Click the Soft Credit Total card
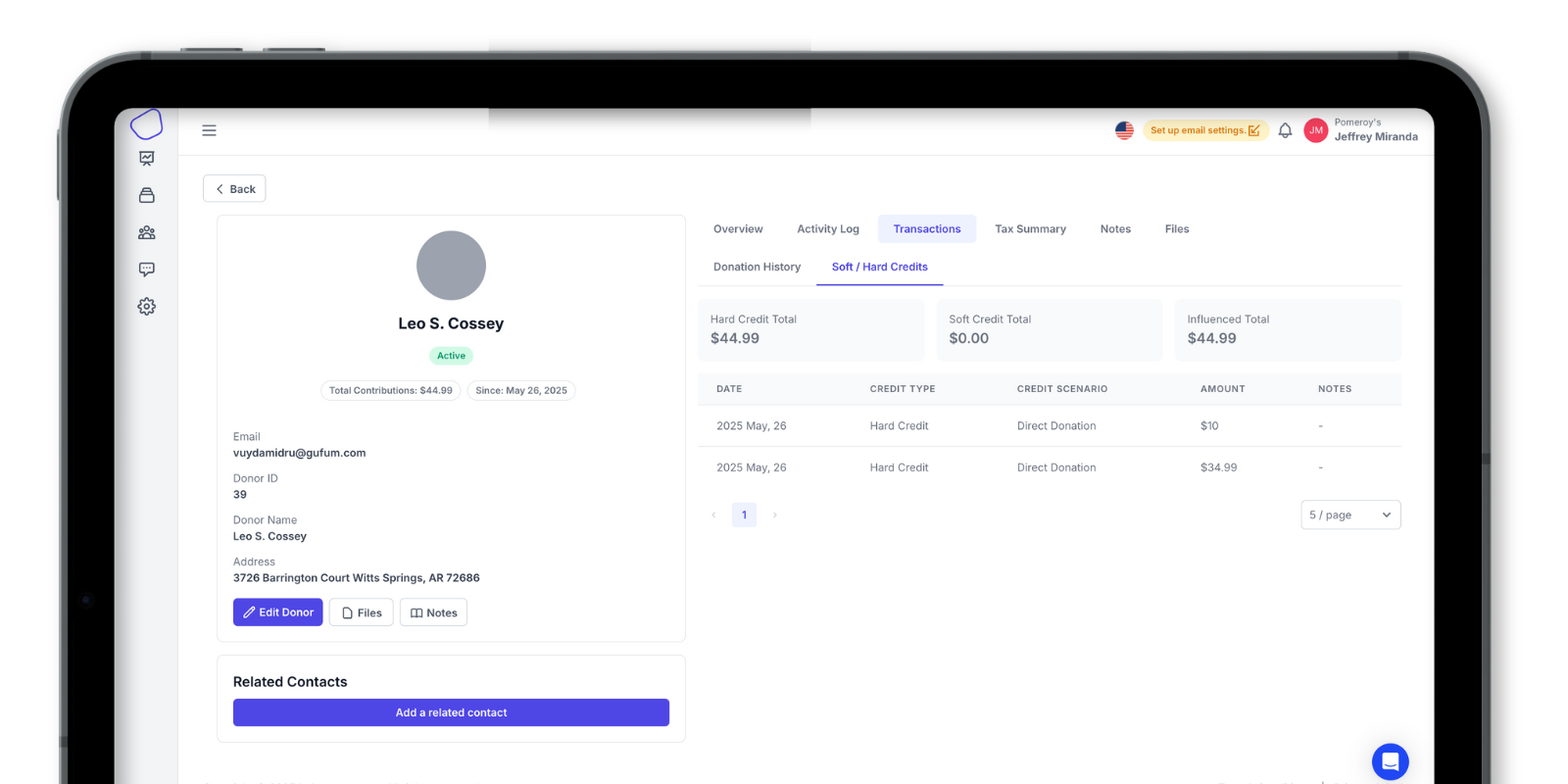 pos(1049,329)
